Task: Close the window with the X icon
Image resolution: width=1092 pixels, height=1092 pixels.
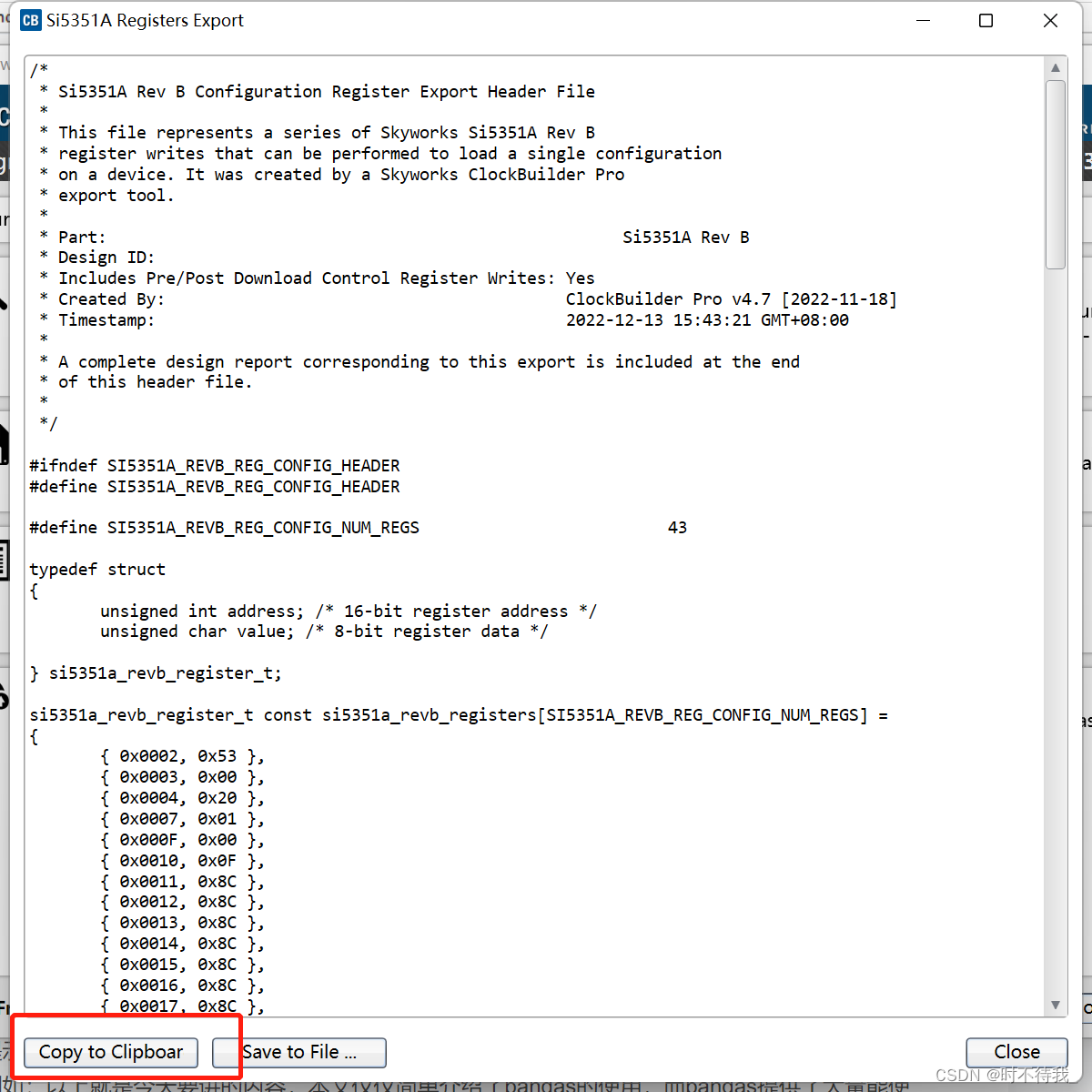Action: [x=1050, y=20]
